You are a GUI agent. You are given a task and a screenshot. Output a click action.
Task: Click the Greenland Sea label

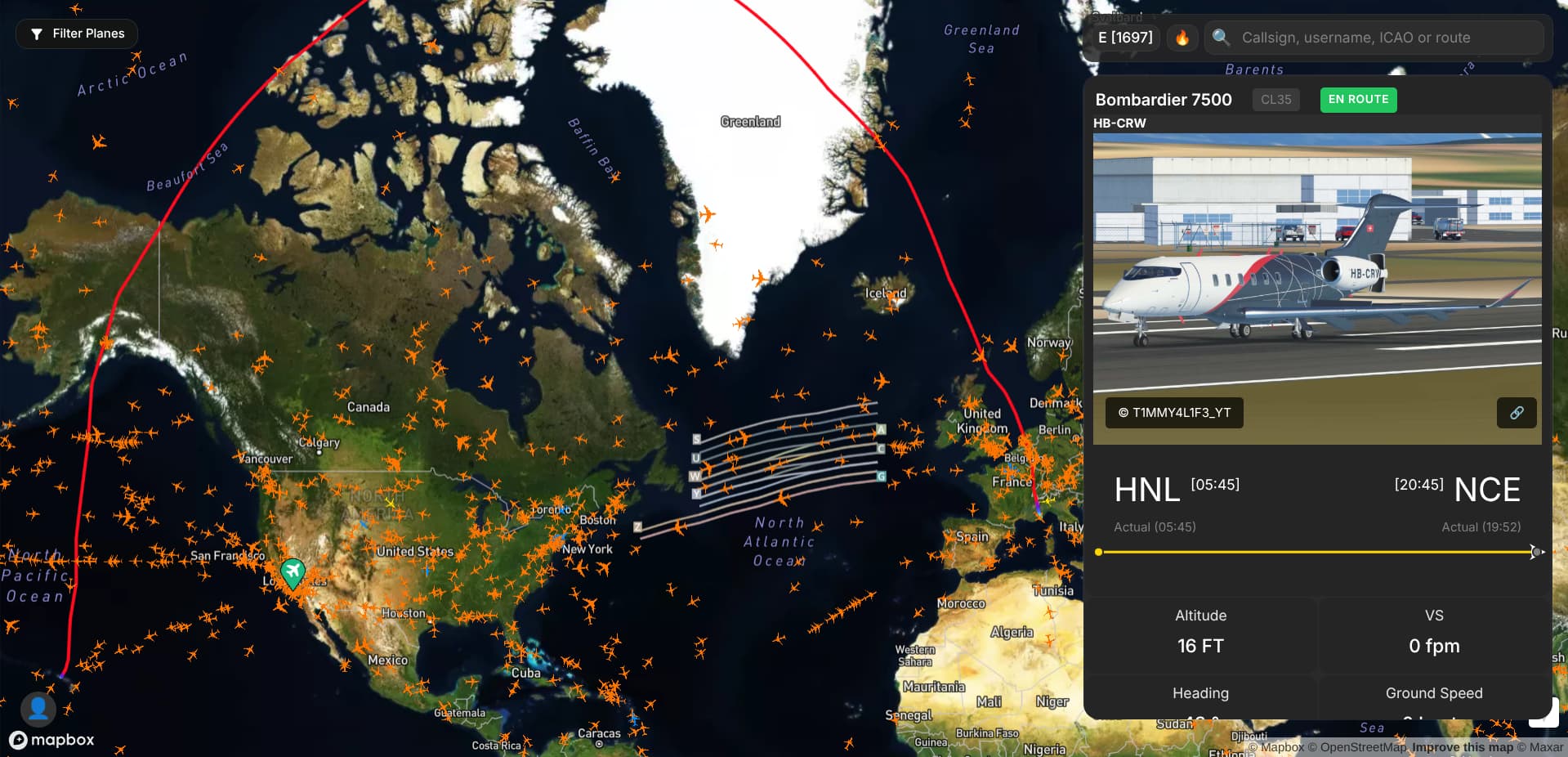click(981, 39)
